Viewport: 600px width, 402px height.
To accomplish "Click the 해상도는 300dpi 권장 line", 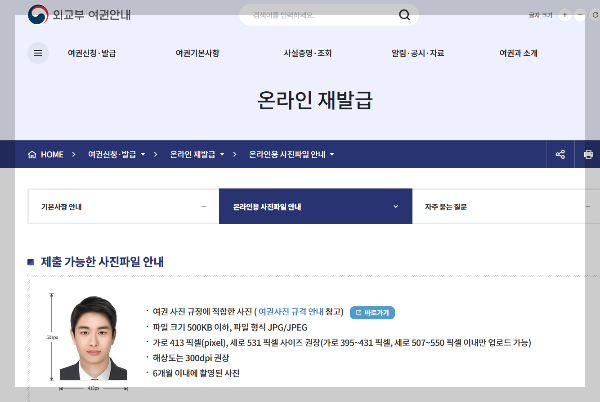I will (x=191, y=358).
